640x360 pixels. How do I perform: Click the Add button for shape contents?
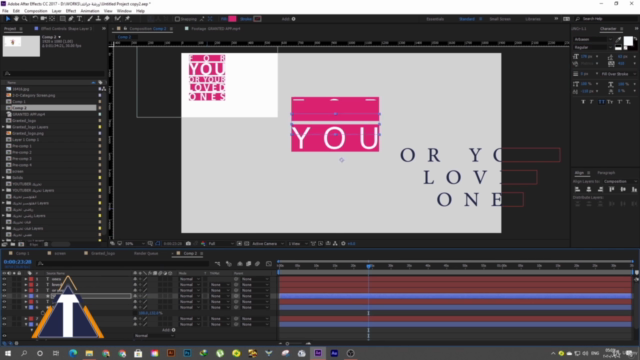pos(169,330)
